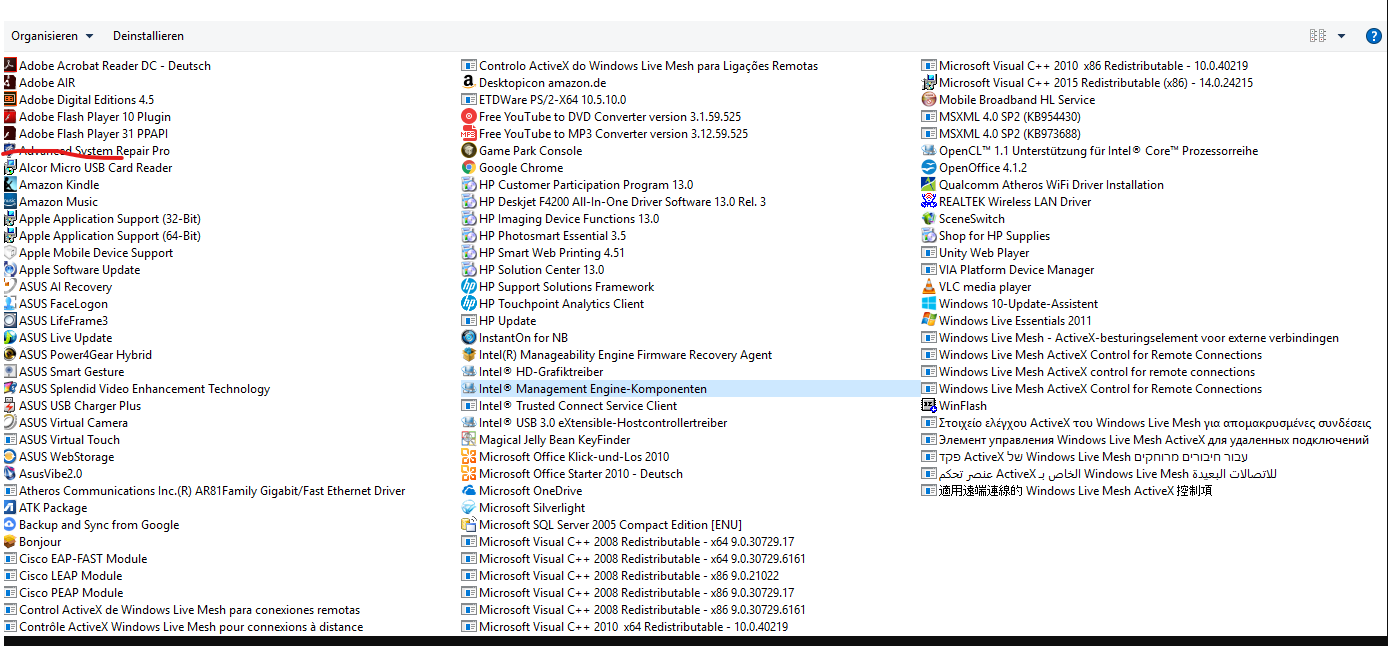
Task: Select OpenCL 1.1 Unterstützung für Intel Core
Action: pos(1090,151)
